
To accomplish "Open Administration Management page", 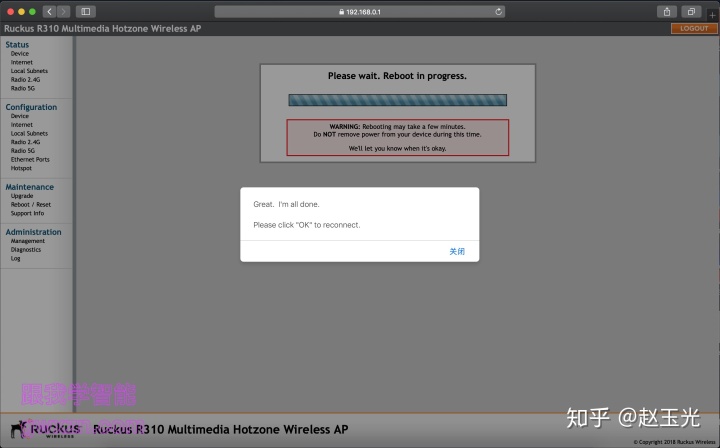I will [x=28, y=241].
